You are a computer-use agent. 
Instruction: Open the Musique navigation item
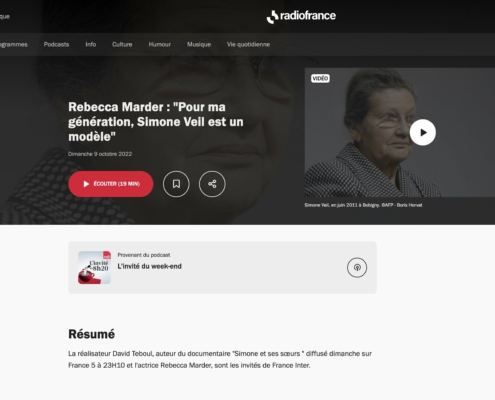pyautogui.click(x=199, y=44)
